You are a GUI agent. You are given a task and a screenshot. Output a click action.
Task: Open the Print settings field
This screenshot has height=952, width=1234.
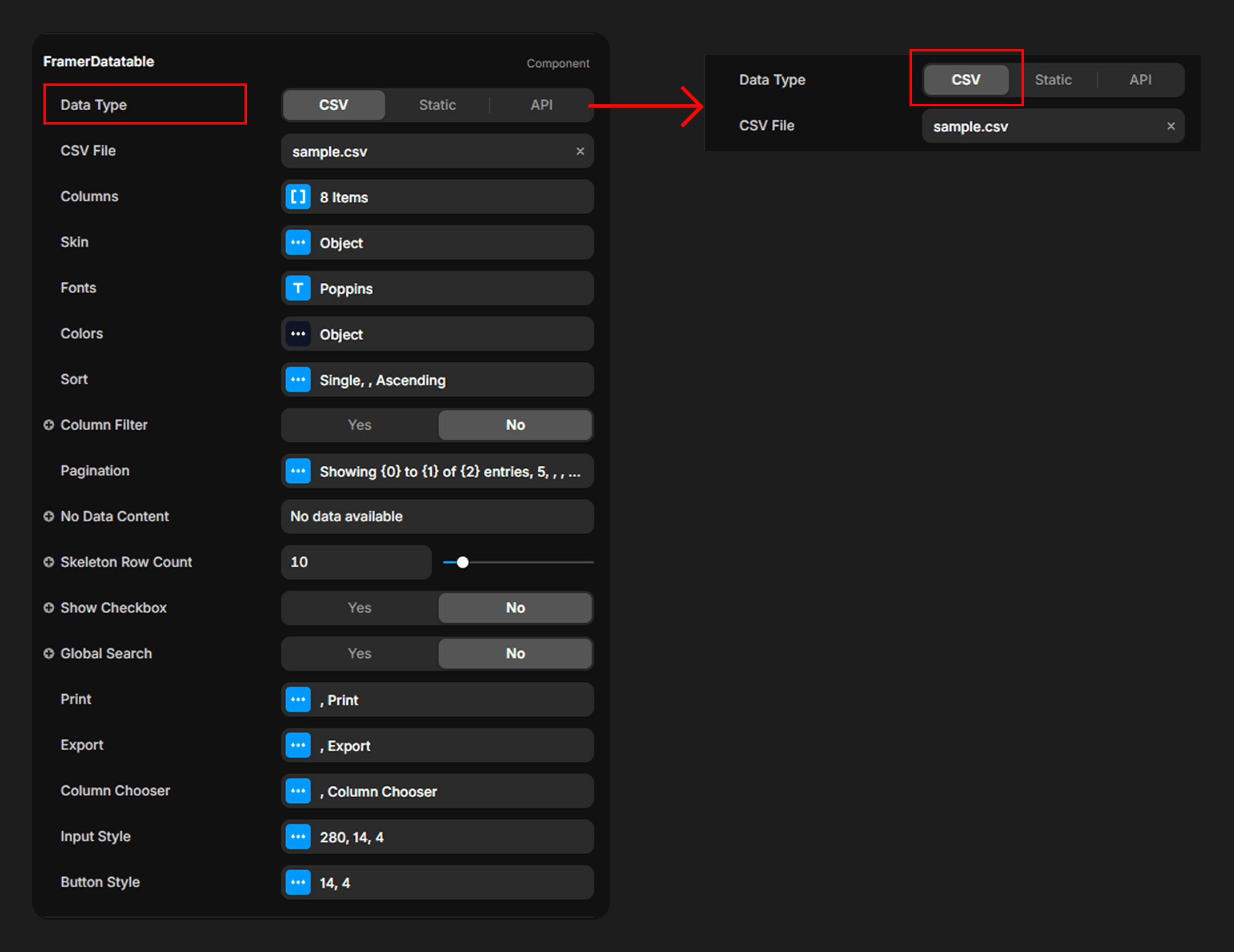tap(437, 700)
